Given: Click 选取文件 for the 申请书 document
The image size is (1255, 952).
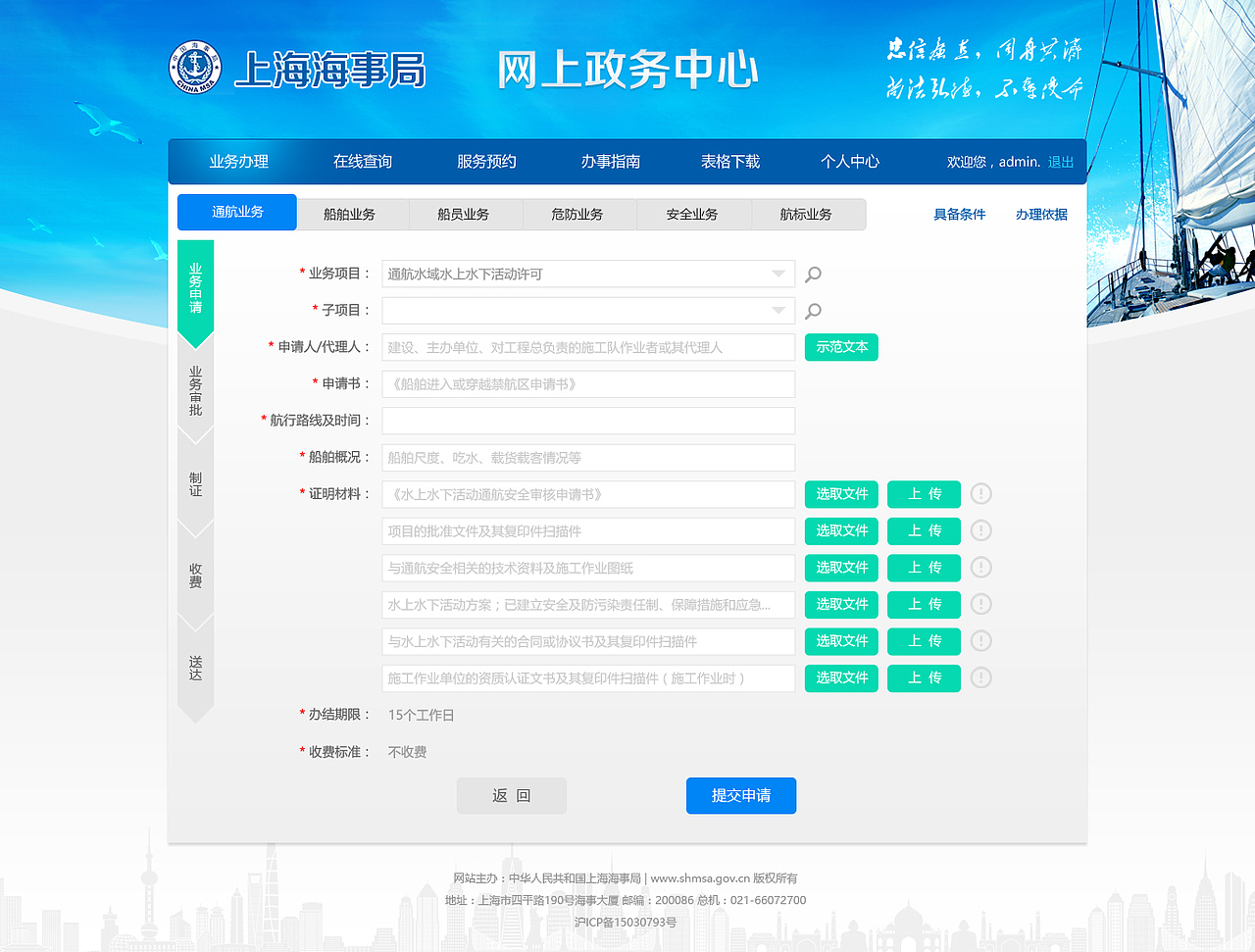Looking at the screenshot, I should tap(841, 494).
